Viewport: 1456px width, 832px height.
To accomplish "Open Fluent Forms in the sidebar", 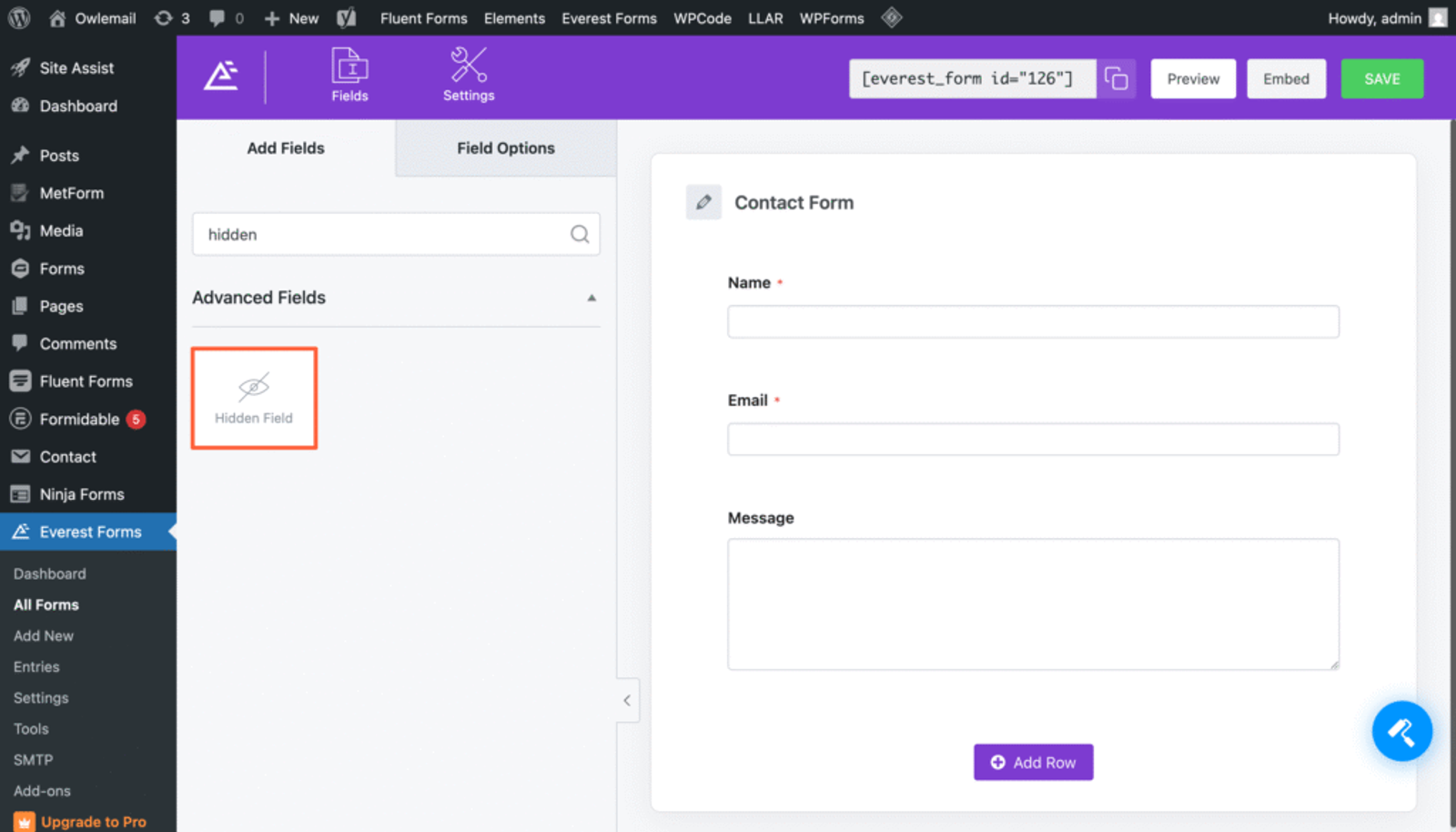I will tap(87, 381).
